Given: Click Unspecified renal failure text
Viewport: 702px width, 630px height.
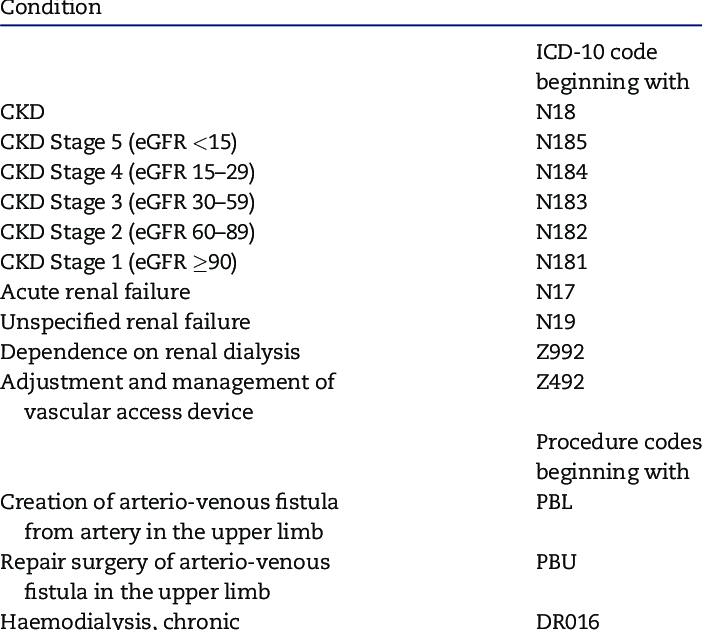Looking at the screenshot, I should (x=125, y=322).
